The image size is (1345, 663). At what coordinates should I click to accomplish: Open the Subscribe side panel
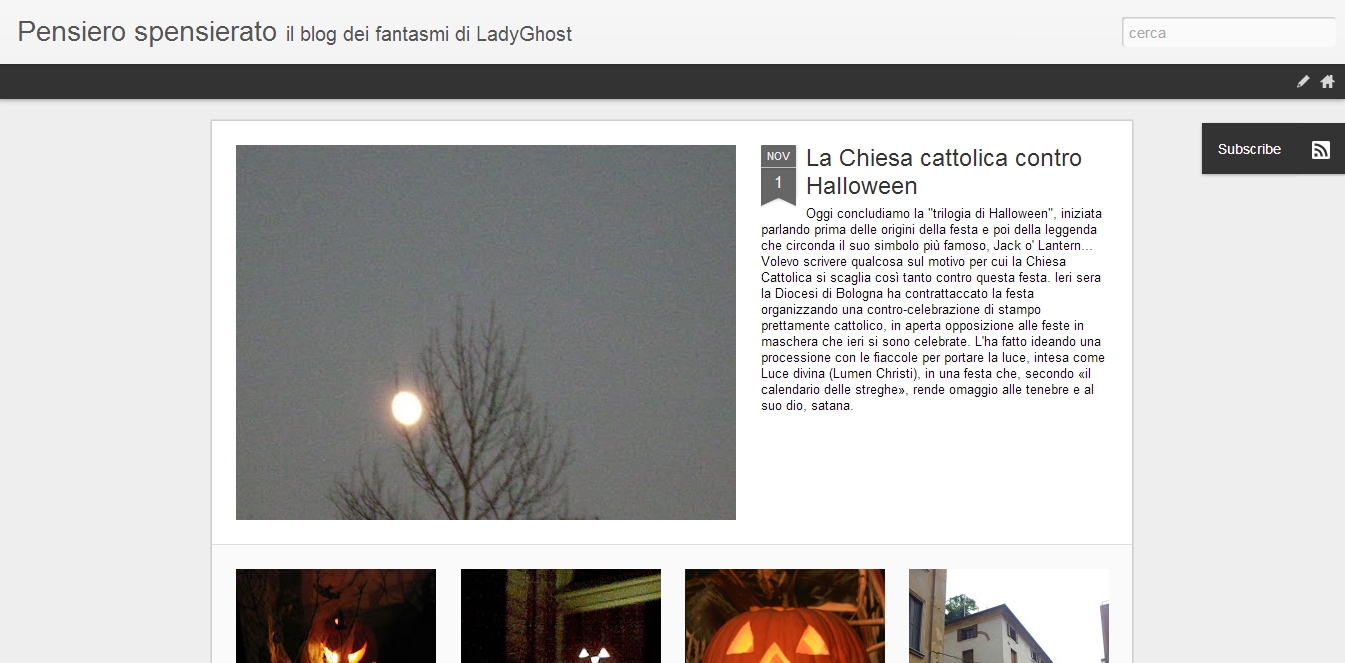click(x=1273, y=149)
